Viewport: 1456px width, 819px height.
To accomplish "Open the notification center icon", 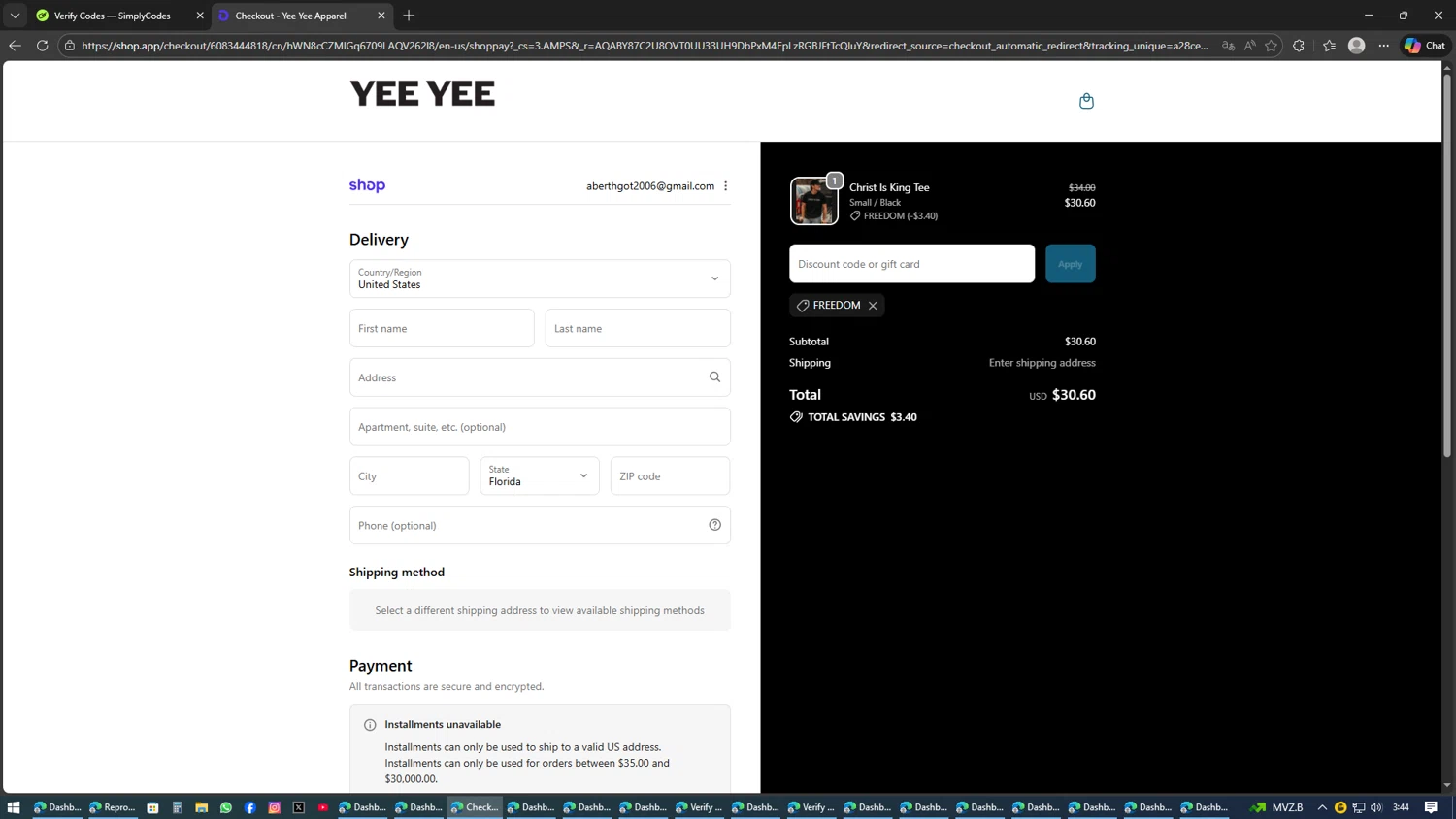I will (1431, 807).
